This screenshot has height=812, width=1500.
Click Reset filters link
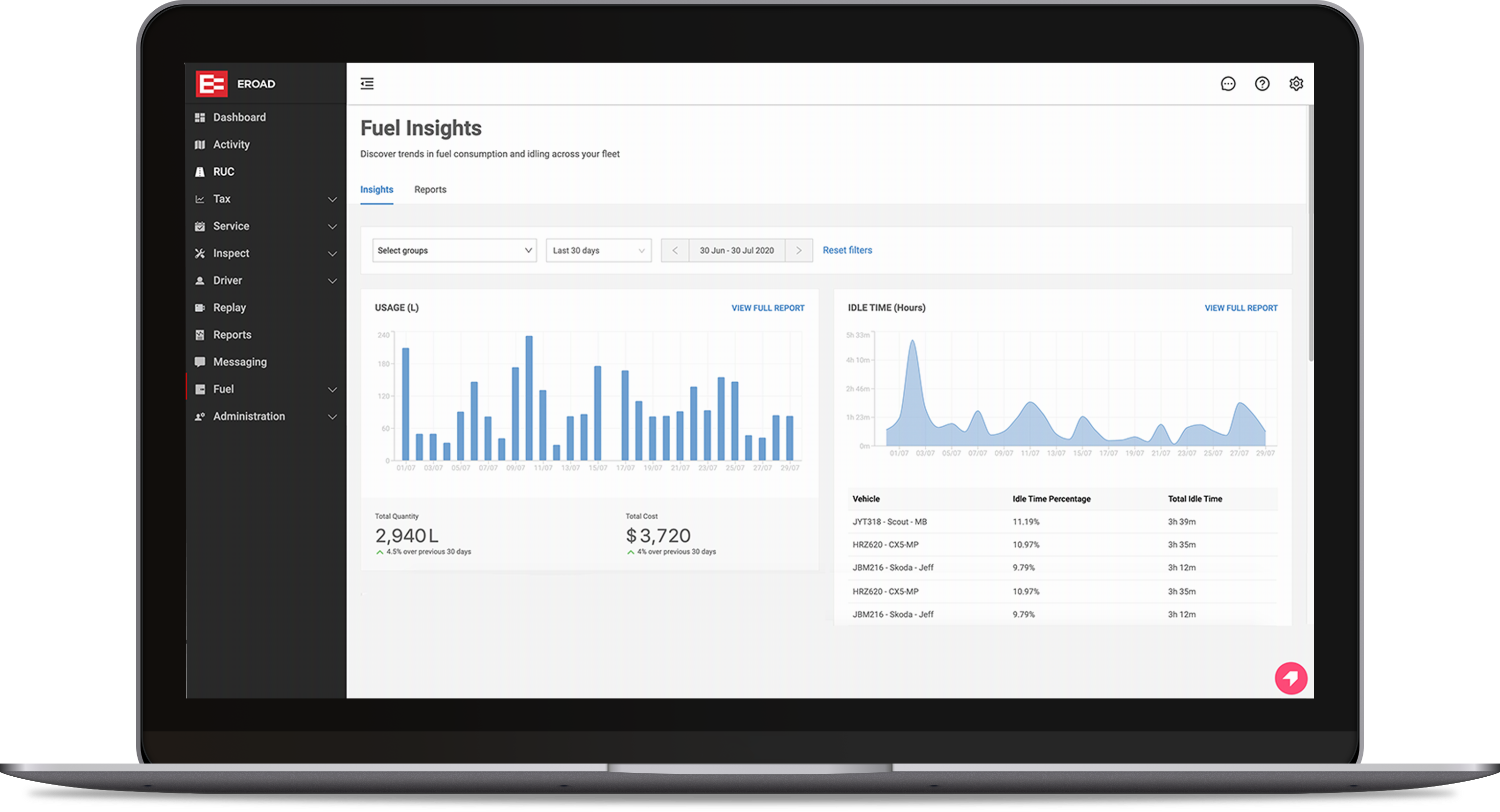(846, 250)
